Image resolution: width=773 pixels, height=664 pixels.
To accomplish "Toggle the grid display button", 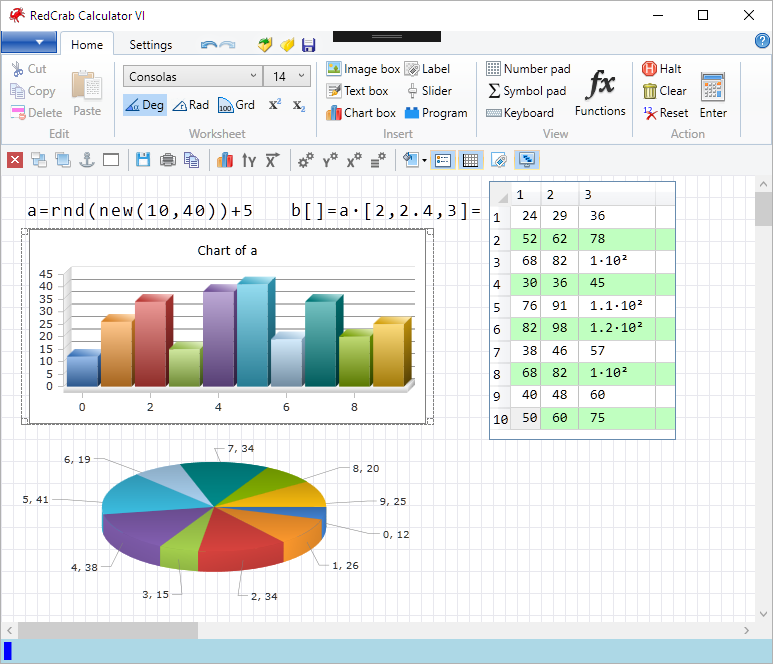I will pyautogui.click(x=471, y=160).
